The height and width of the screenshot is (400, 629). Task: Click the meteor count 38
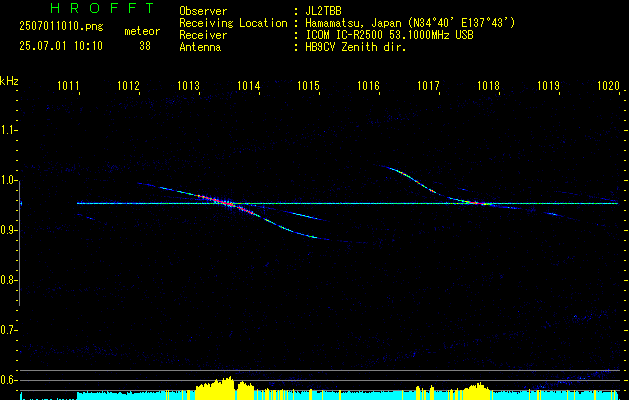coord(145,46)
